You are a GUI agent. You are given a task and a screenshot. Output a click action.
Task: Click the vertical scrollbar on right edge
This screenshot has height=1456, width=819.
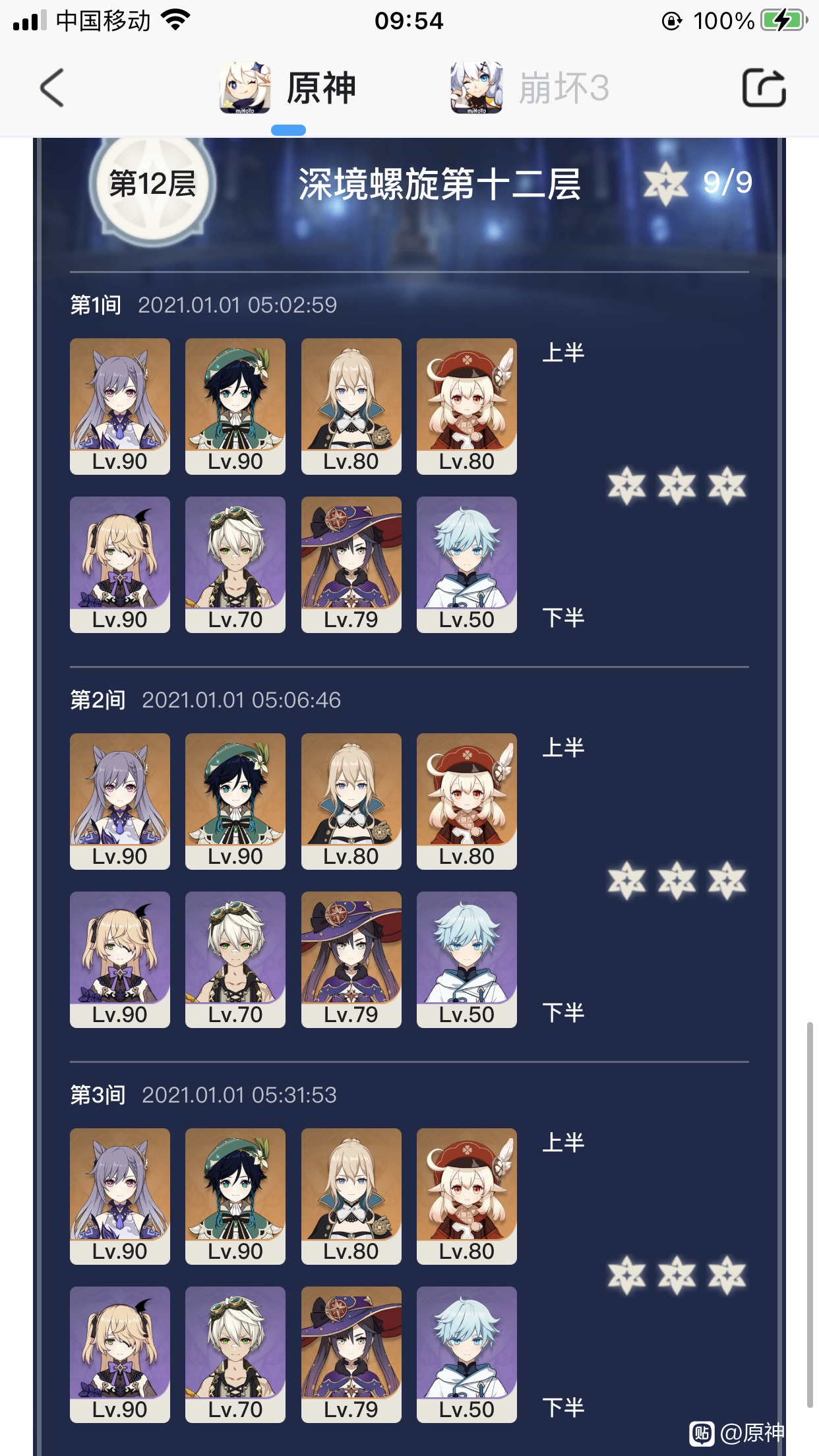click(810, 1215)
